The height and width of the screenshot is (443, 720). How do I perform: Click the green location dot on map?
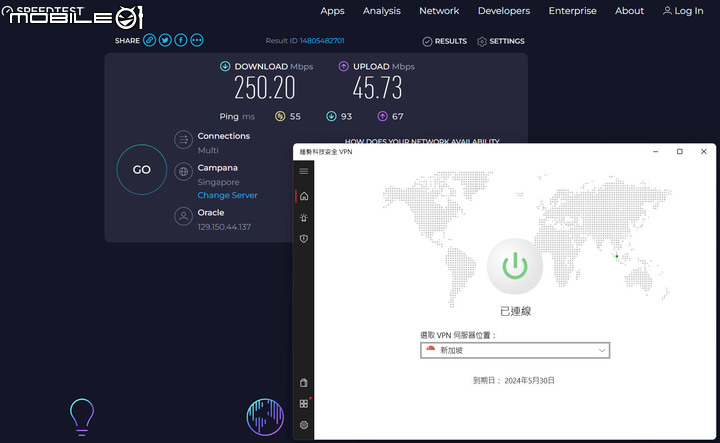tap(617, 256)
